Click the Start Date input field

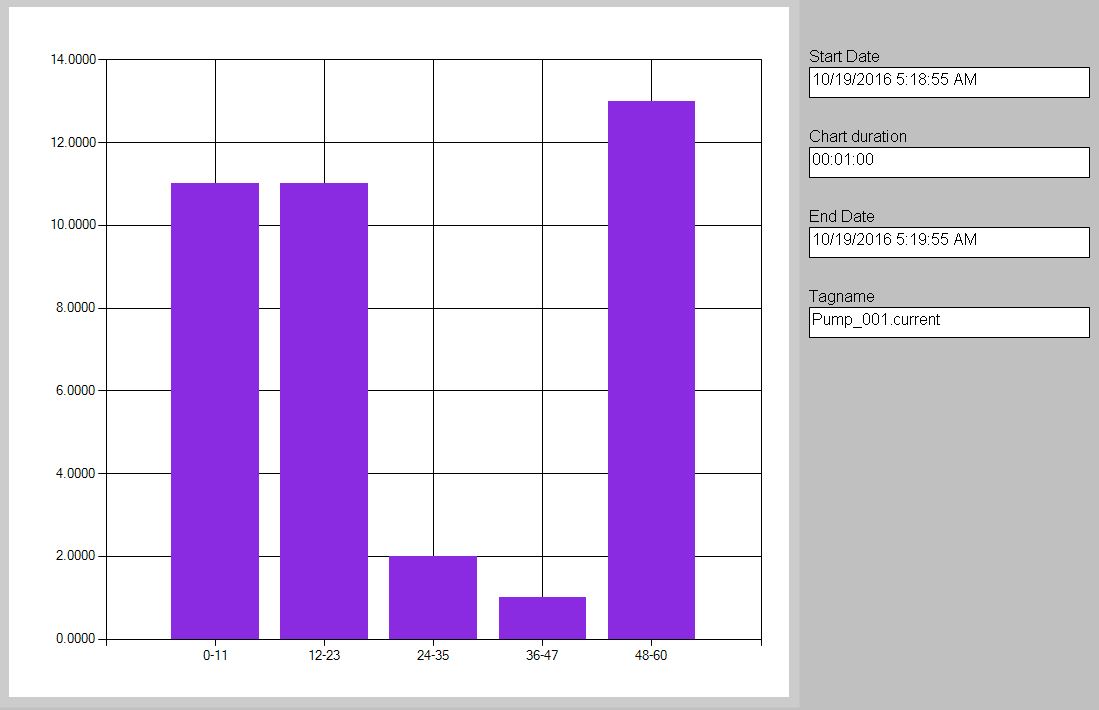pos(948,82)
